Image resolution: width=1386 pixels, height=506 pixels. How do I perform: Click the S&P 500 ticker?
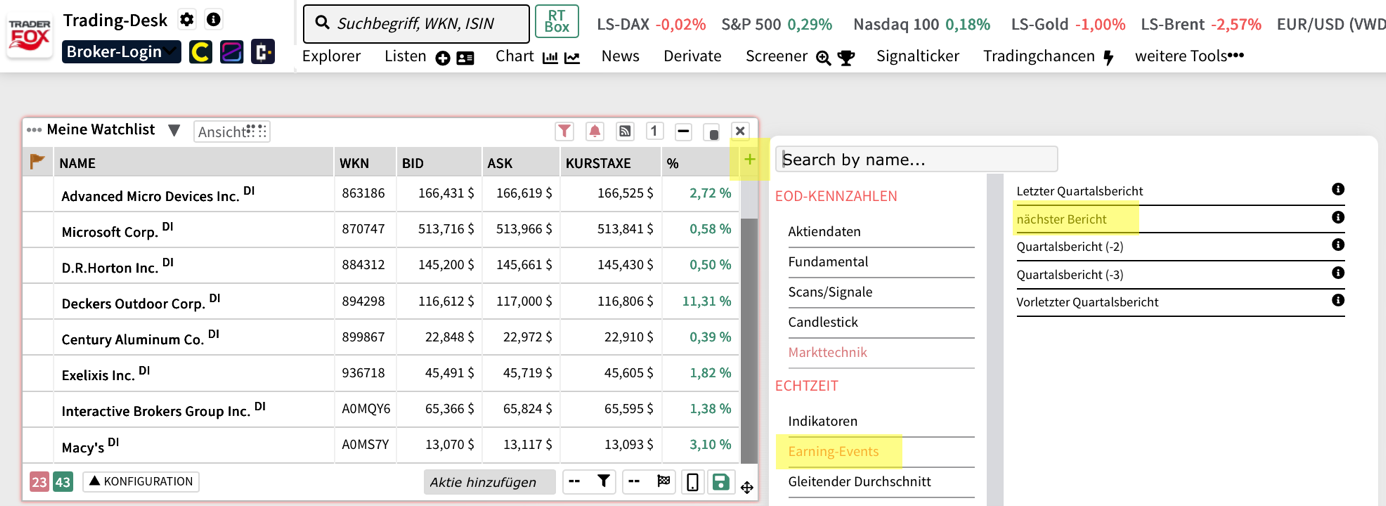776,24
